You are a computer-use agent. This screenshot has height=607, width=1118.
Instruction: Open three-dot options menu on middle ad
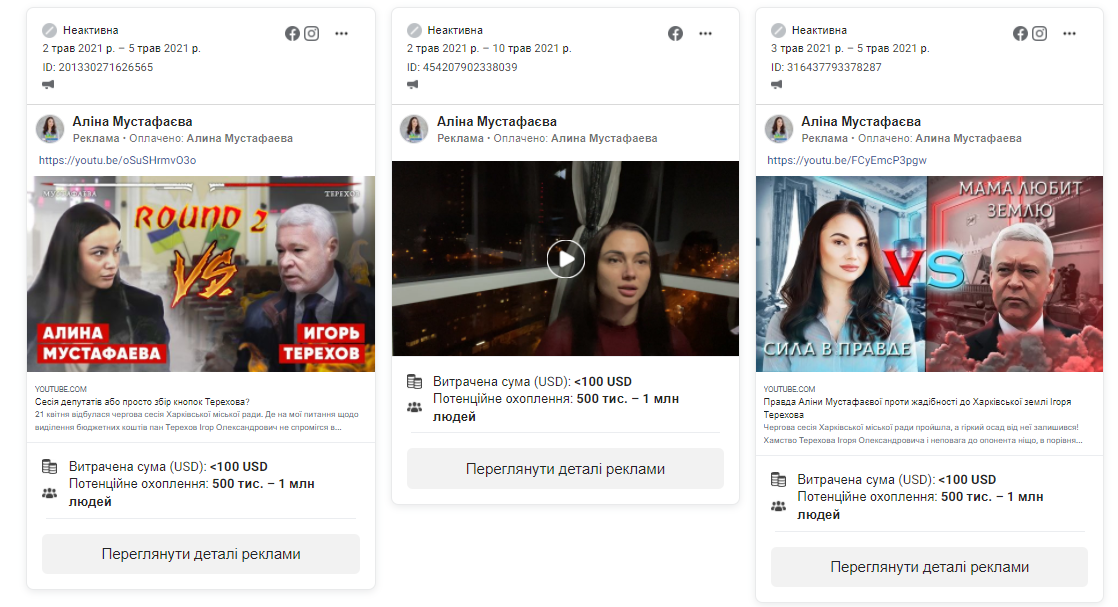706,33
